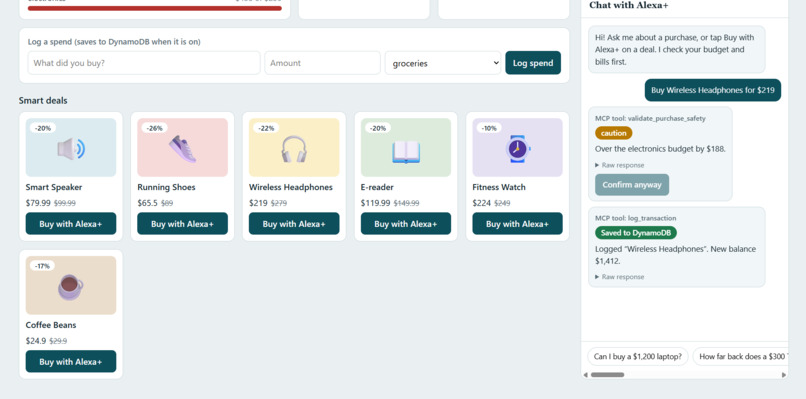Viewport: 806px width, 399px height.
Task: Click the -20% badge on E-reader
Action: [x=378, y=128]
